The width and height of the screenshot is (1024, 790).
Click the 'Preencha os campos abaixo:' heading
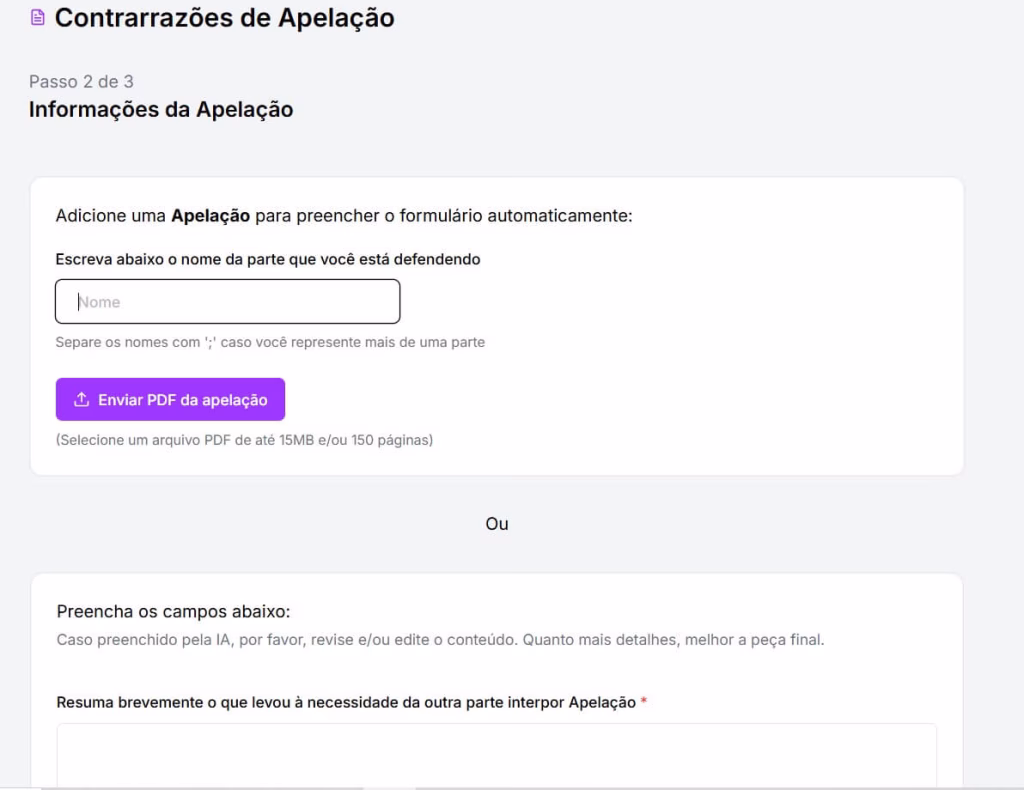click(173, 611)
